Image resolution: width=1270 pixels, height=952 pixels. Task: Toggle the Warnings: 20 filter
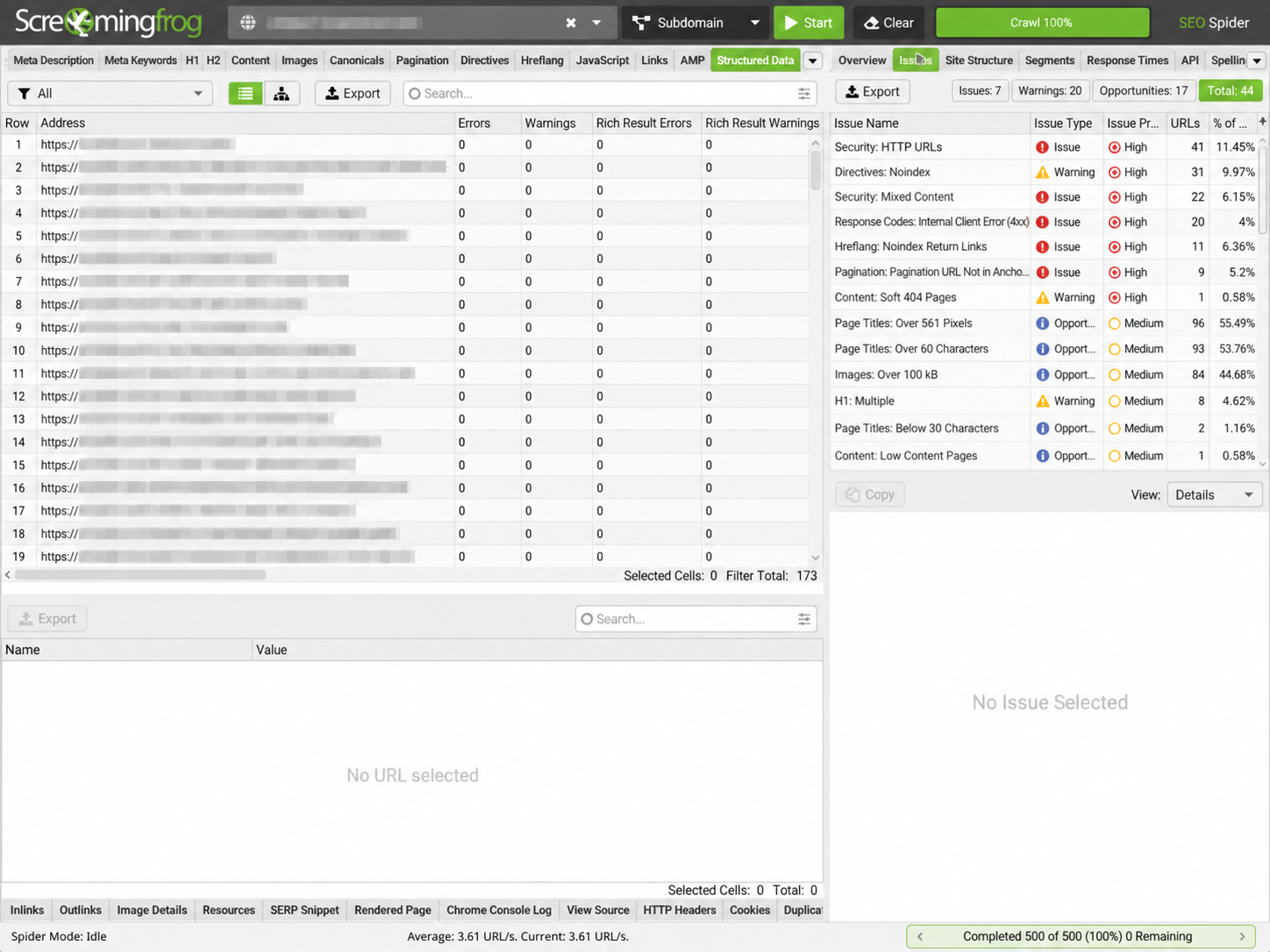1050,91
